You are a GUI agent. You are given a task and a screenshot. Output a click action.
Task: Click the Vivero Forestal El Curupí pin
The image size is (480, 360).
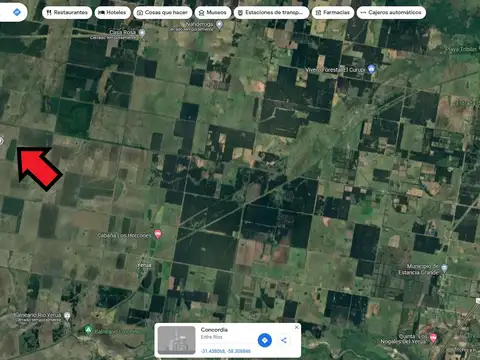click(371, 69)
